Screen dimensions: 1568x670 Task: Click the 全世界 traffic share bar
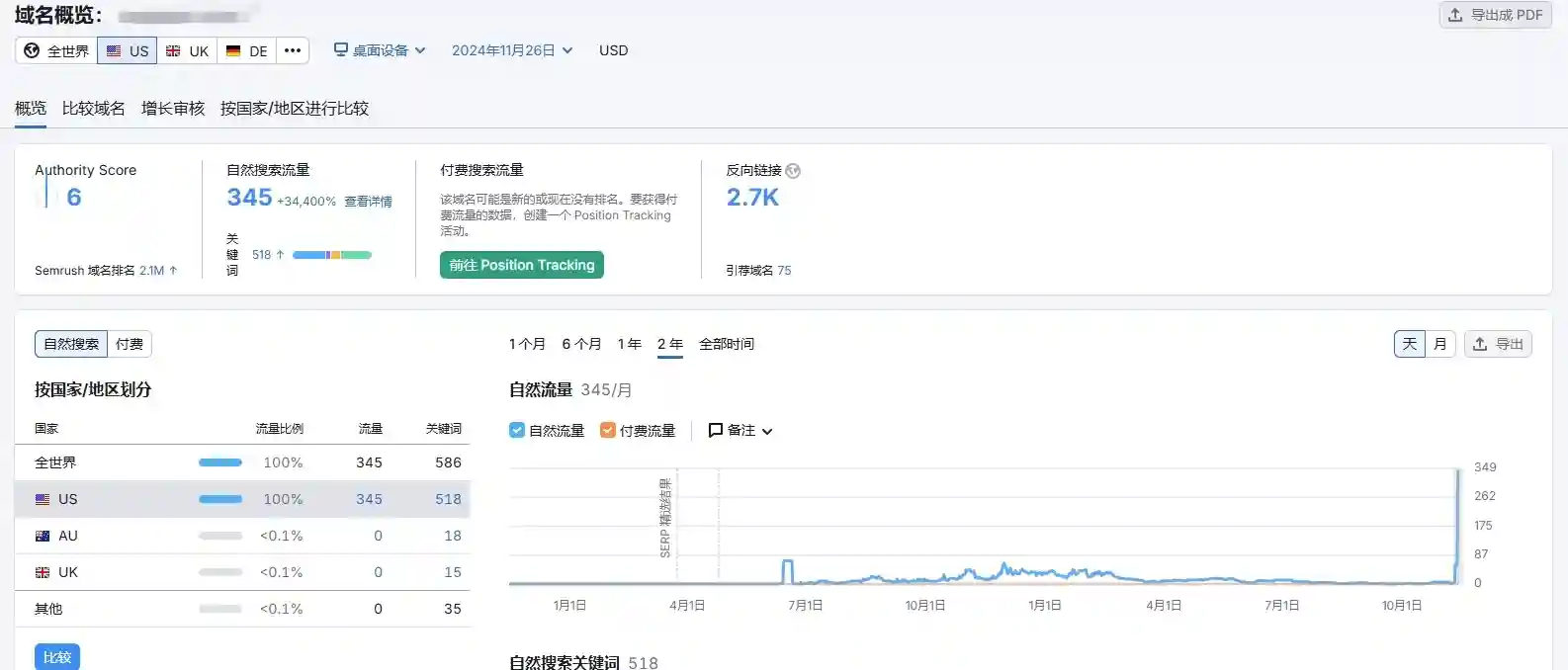(220, 462)
